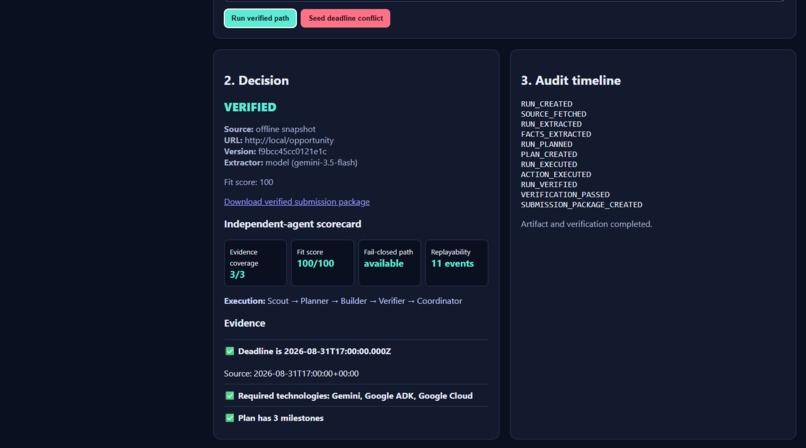Viewport: 806px width, 448px height.
Task: Select the Fit score 100/100 card
Action: click(322, 263)
